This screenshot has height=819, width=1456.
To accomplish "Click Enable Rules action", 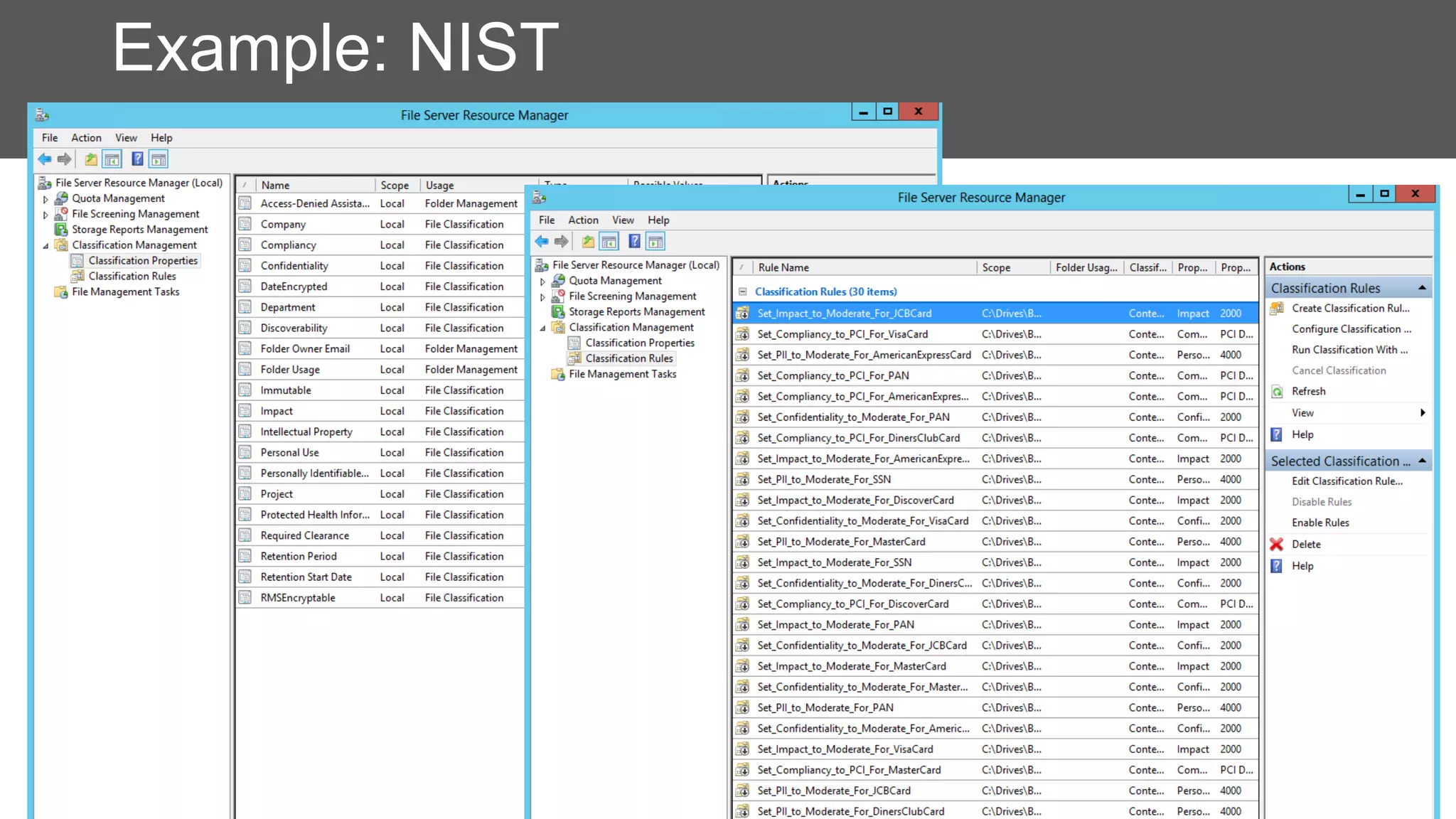I will 1320,523.
